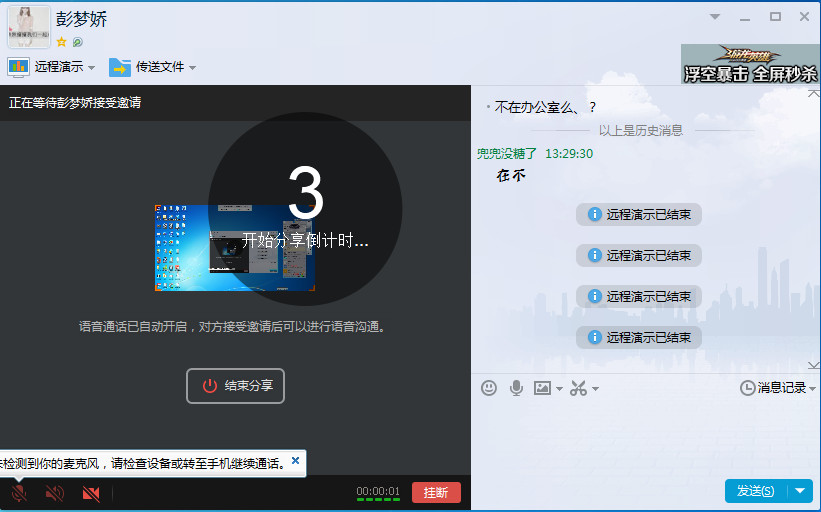Viewport: 821px width, 512px height.
Task: Click the voice message microphone icon
Action: pos(517,388)
